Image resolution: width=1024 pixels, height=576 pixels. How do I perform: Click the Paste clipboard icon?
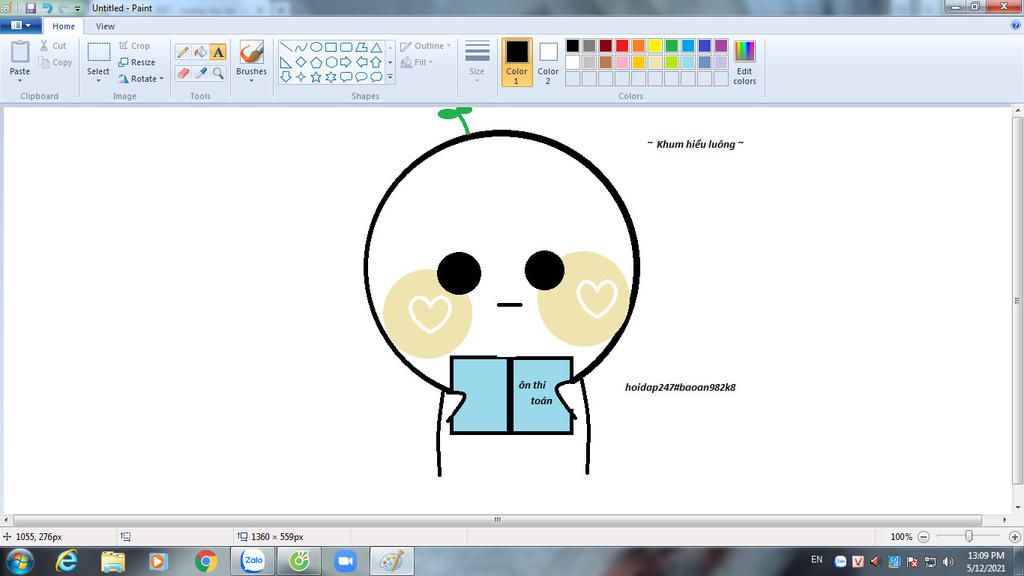(20, 52)
